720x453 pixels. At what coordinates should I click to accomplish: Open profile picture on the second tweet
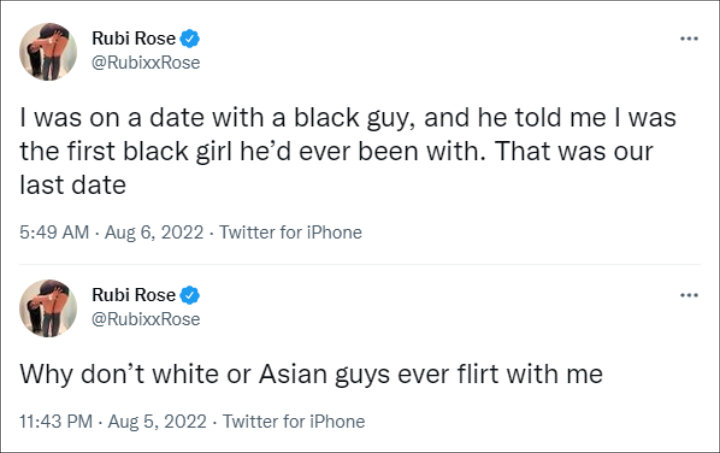coord(48,308)
